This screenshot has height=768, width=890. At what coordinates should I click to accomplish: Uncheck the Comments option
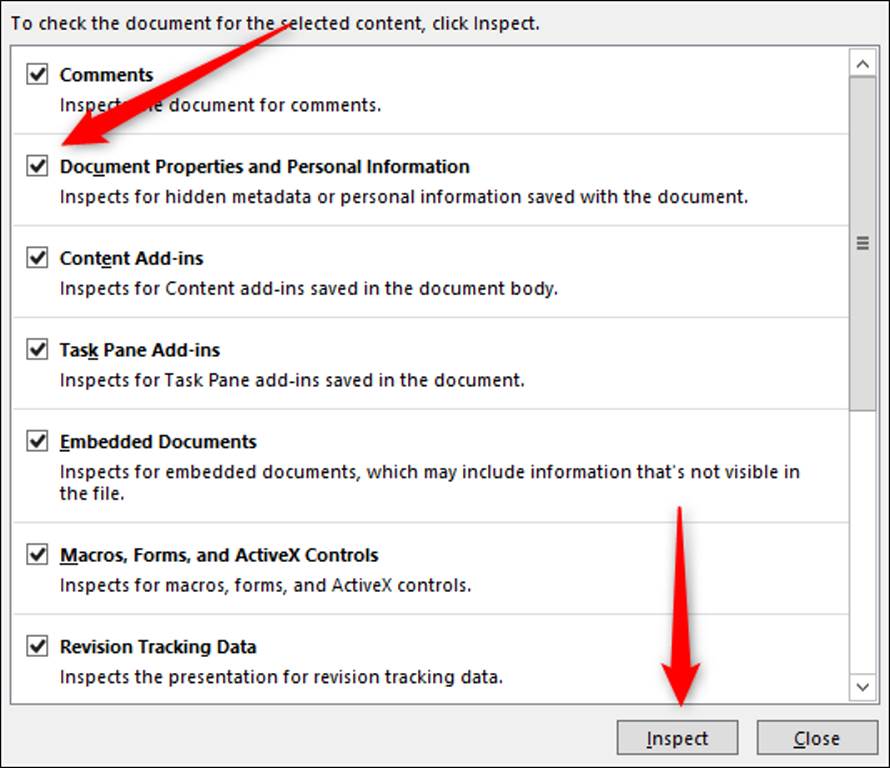click(37, 74)
